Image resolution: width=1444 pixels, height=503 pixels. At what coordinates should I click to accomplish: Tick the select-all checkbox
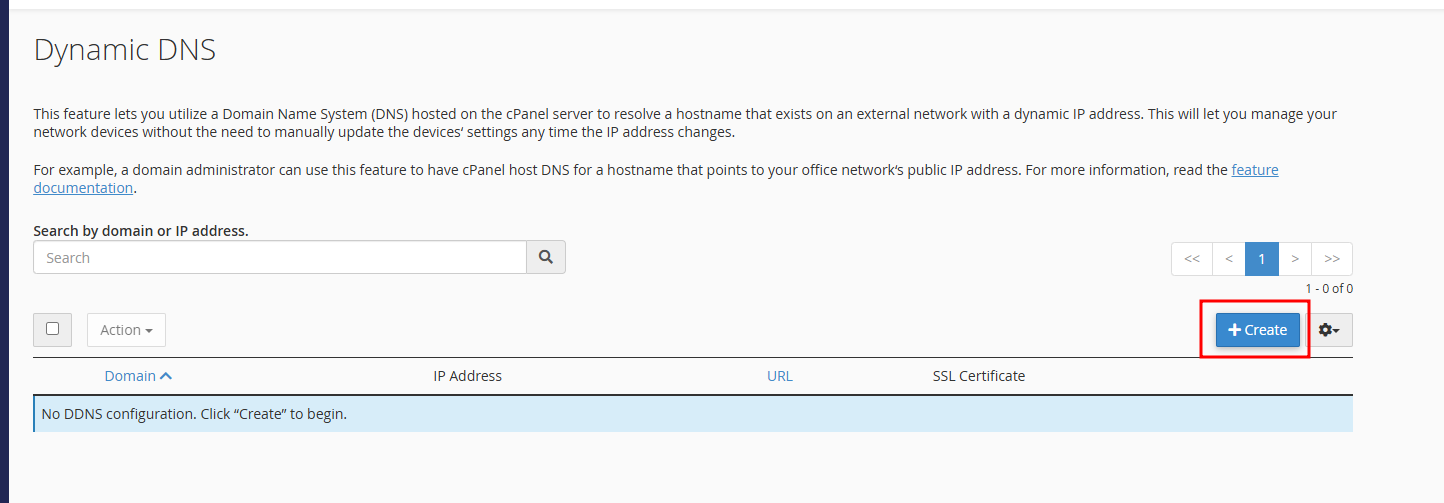coord(52,329)
